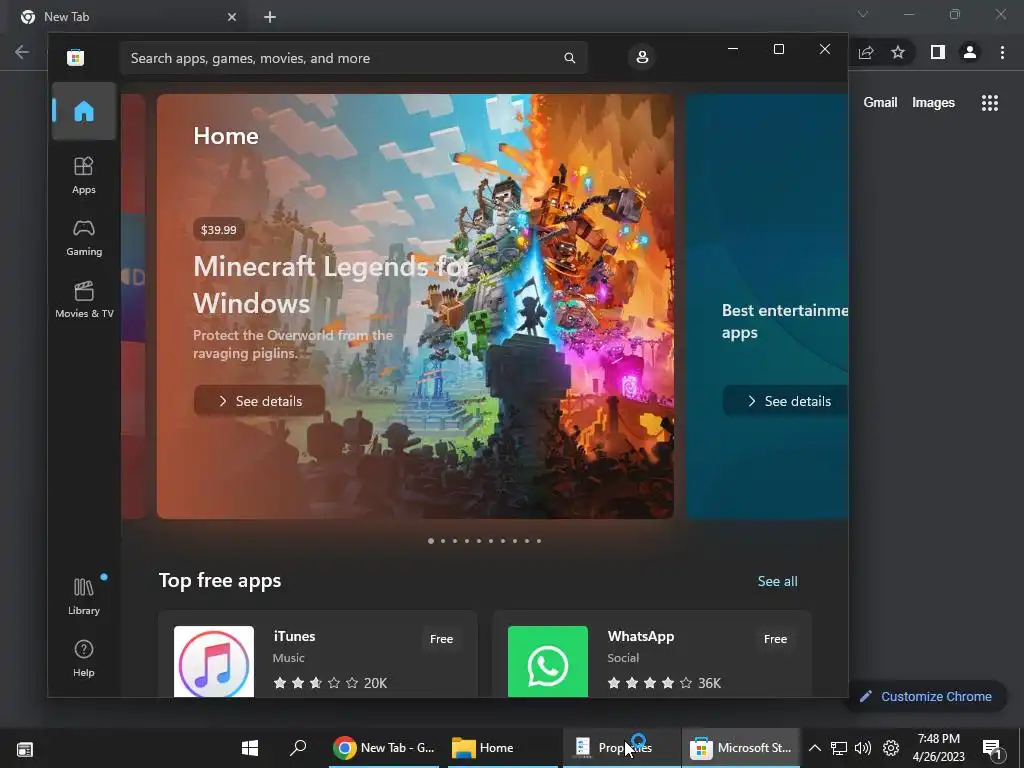Click the Microsoft Store logo icon

click(x=75, y=57)
